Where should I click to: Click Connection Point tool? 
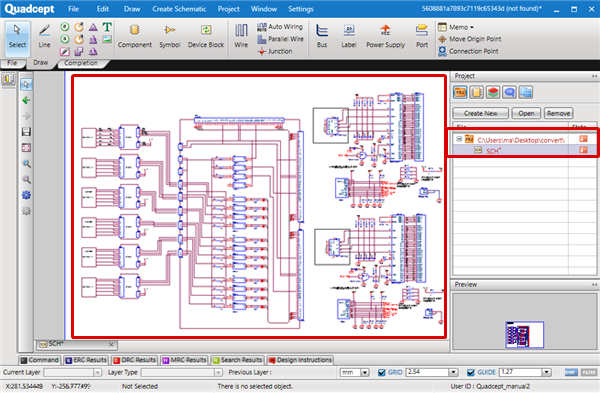click(x=468, y=51)
